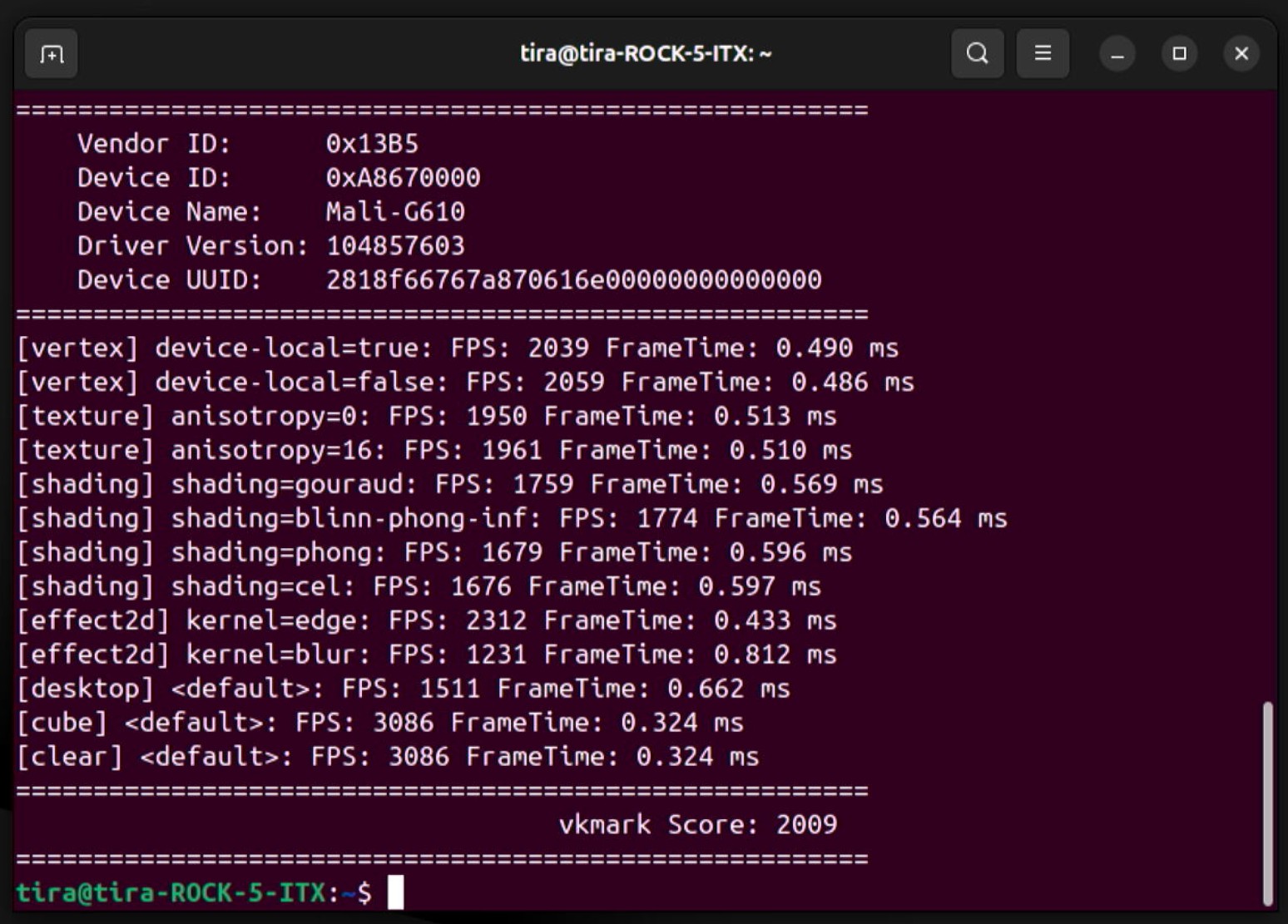Open the hamburger menu
This screenshot has width=1288, height=924.
click(1043, 54)
